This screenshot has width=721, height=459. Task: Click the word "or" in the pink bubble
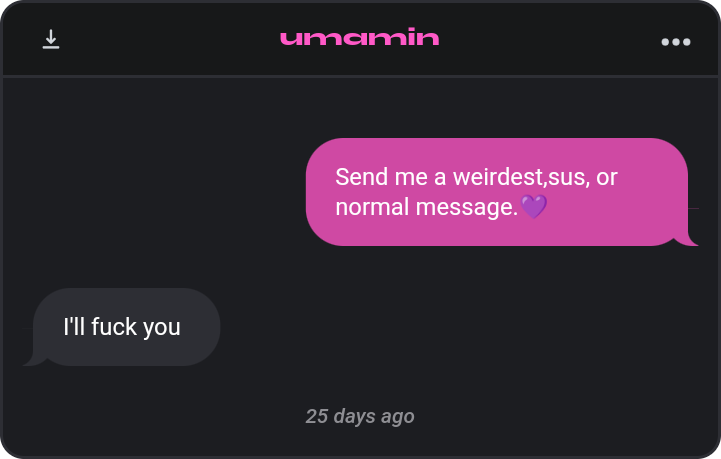pos(607,178)
